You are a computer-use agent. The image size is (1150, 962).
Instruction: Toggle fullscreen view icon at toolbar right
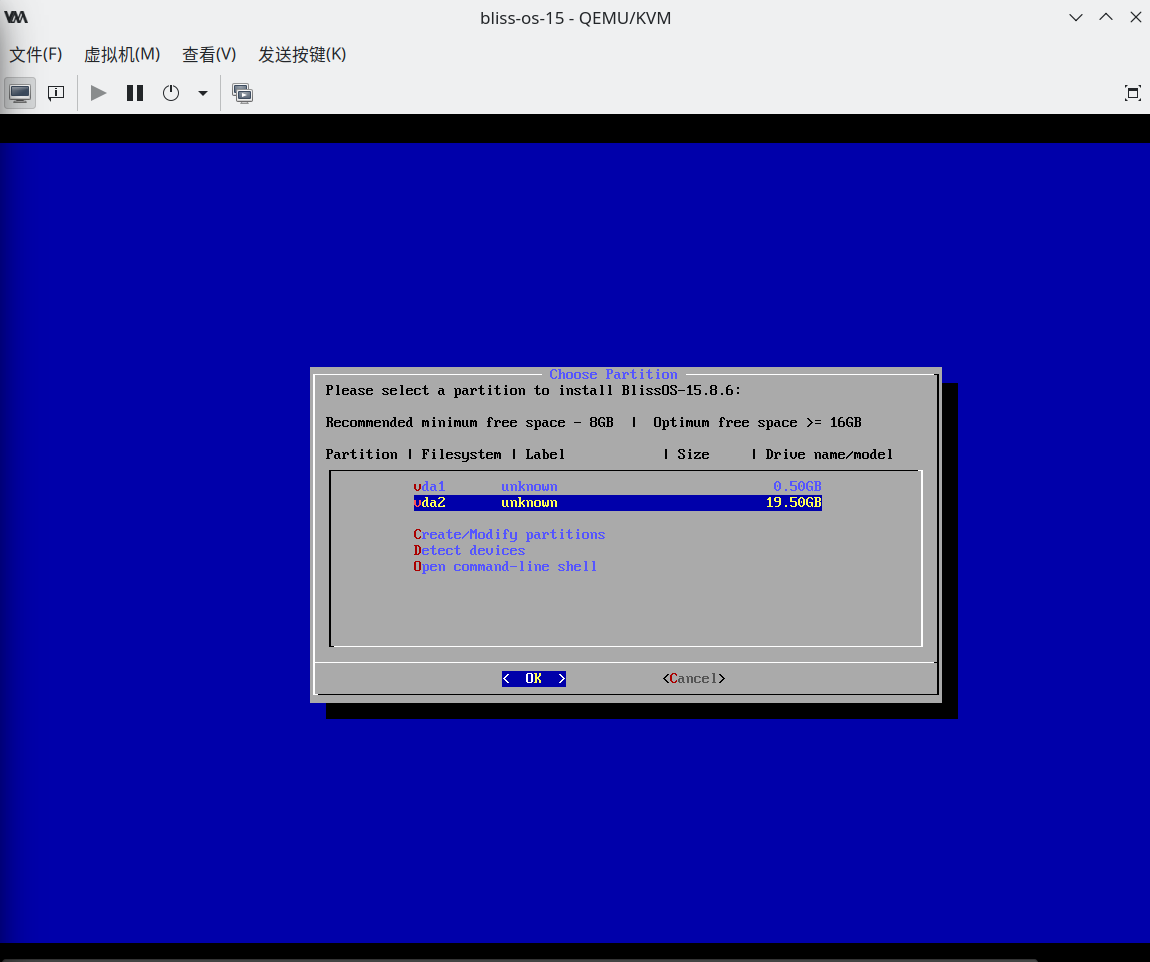[1132, 93]
